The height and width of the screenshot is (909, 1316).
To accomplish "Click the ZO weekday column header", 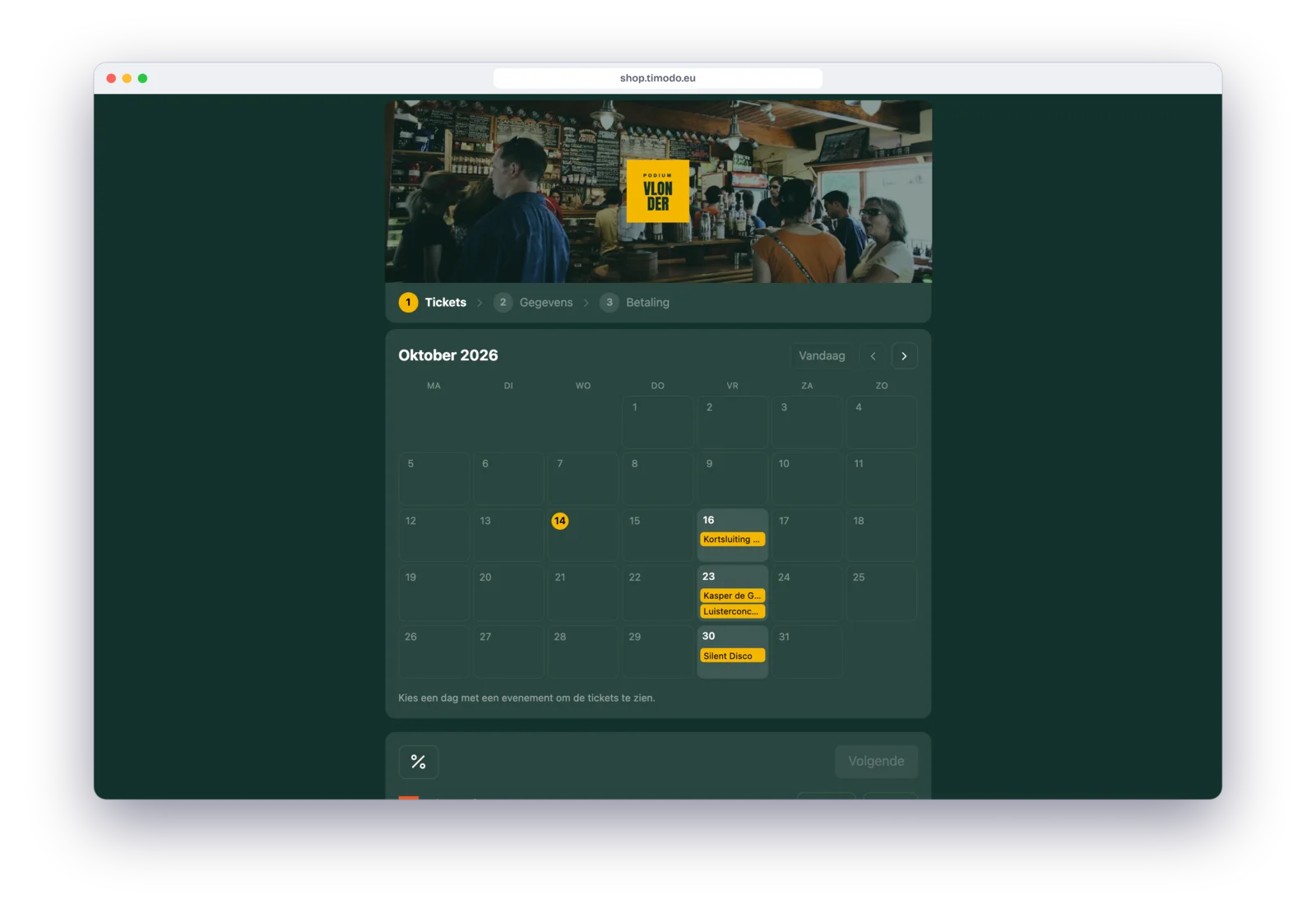I will (x=882, y=386).
